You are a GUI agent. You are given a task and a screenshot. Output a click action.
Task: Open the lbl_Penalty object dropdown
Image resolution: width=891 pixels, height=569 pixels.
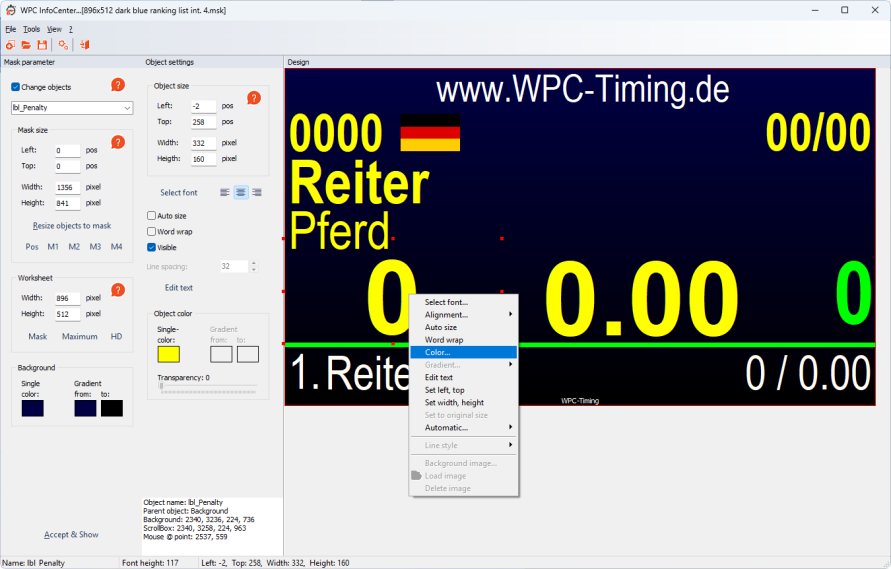(127, 107)
